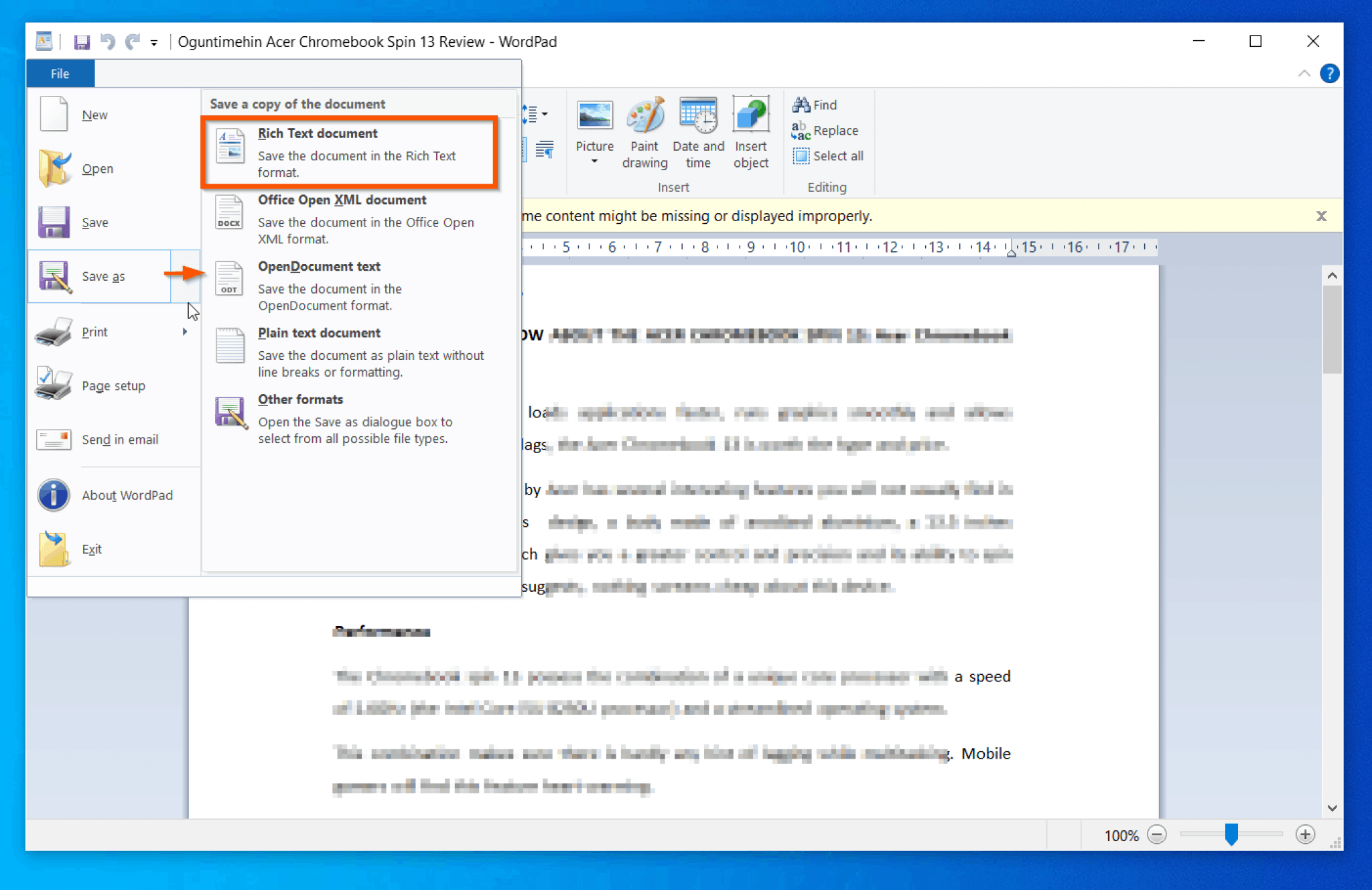Choose Rich Text document format
This screenshot has height=890, width=1372.
(318, 133)
